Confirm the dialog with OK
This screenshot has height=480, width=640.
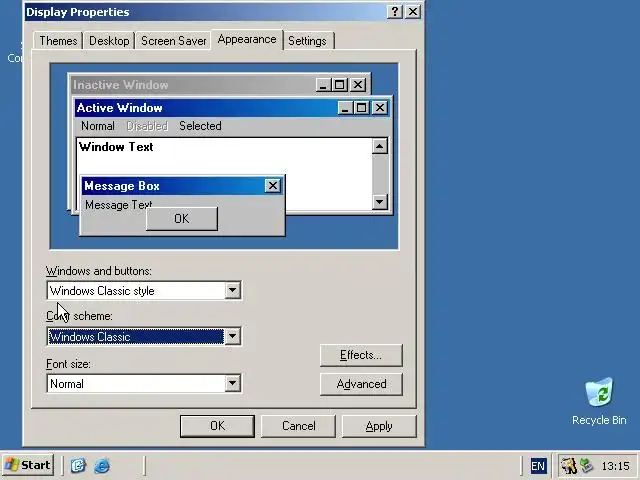coord(217,426)
